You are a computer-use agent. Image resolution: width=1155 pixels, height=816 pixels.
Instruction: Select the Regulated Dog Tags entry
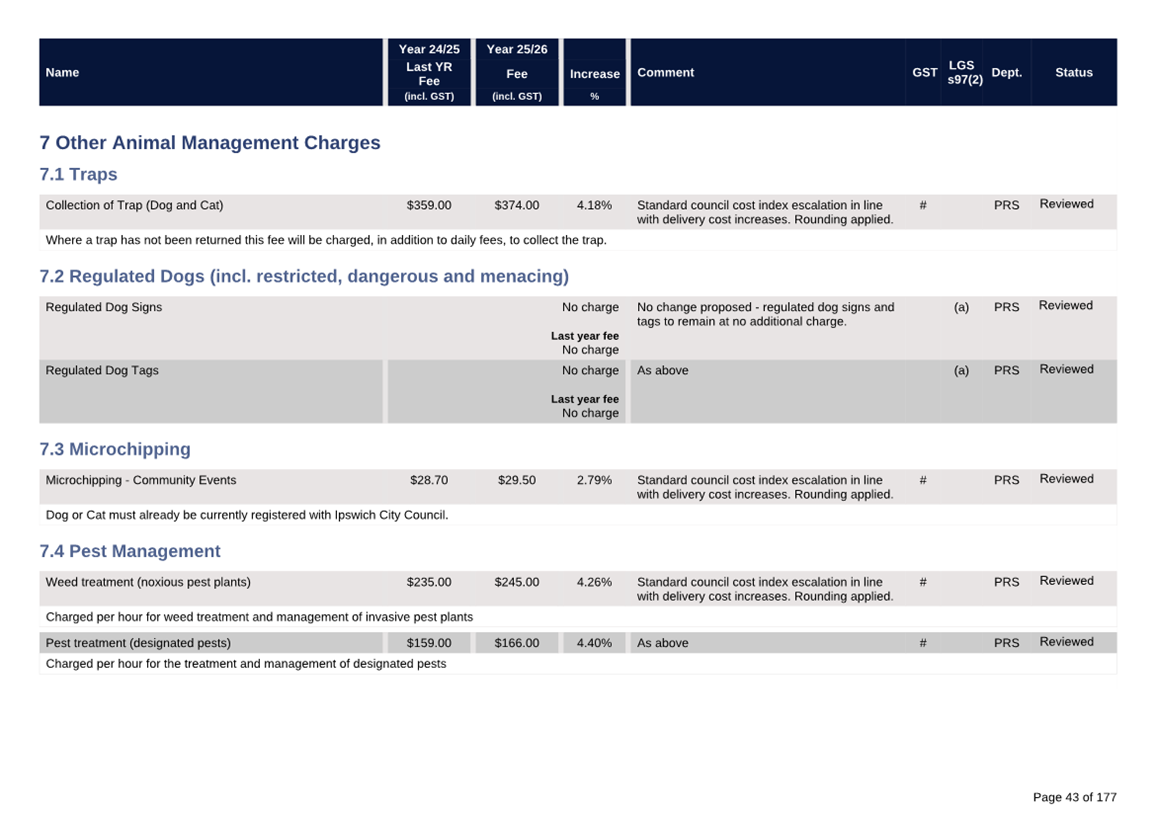pyautogui.click(x=102, y=371)
